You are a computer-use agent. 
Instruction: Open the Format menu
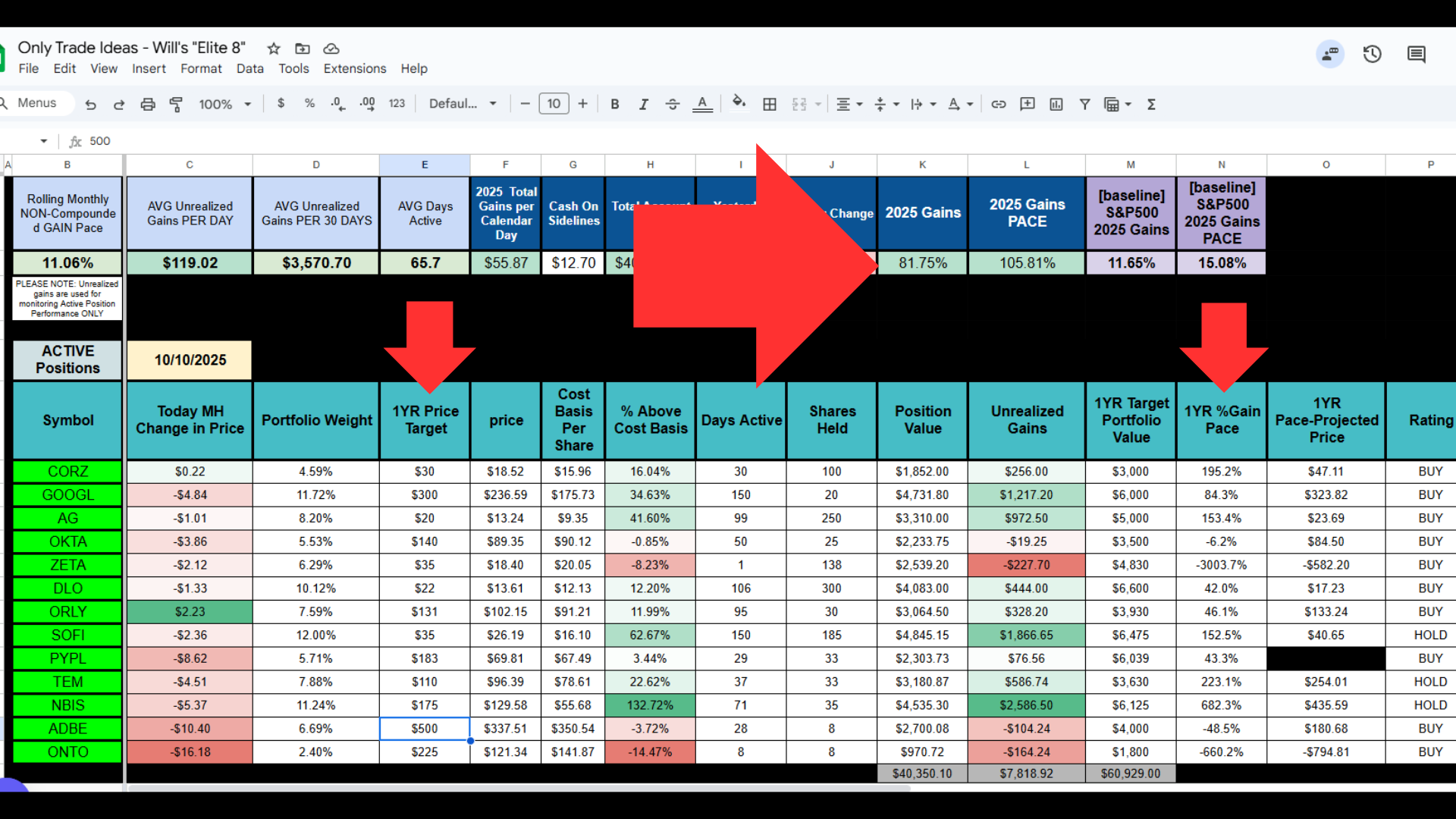[201, 68]
